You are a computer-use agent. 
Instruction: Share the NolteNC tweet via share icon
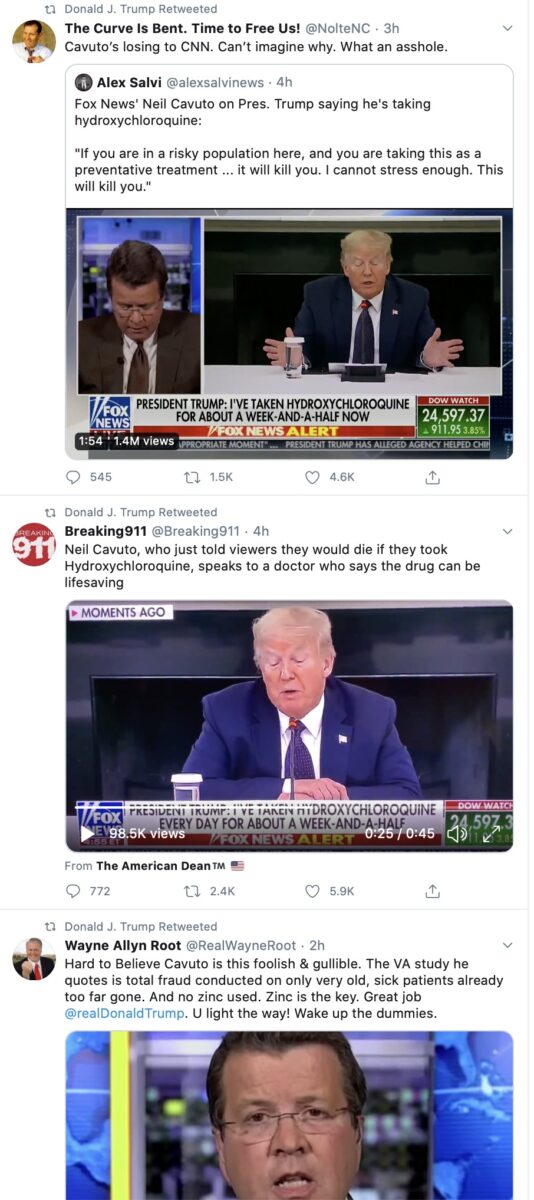tap(432, 477)
